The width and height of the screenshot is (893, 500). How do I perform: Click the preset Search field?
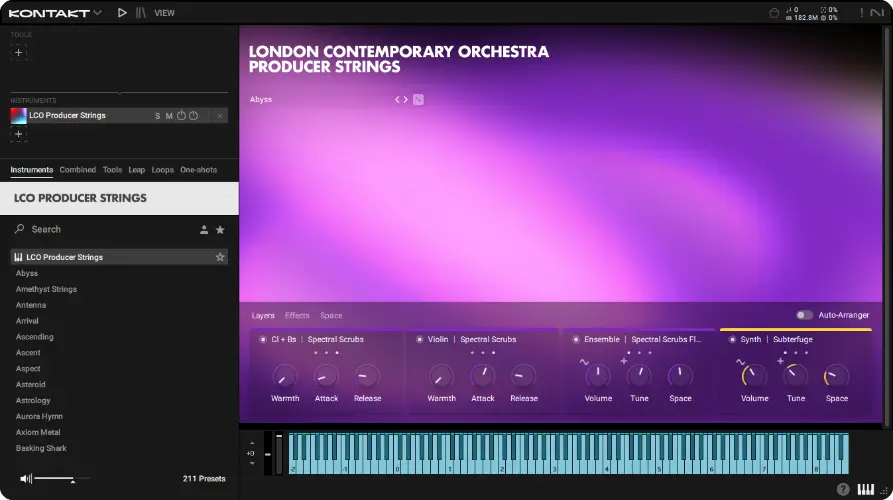(x=100, y=229)
